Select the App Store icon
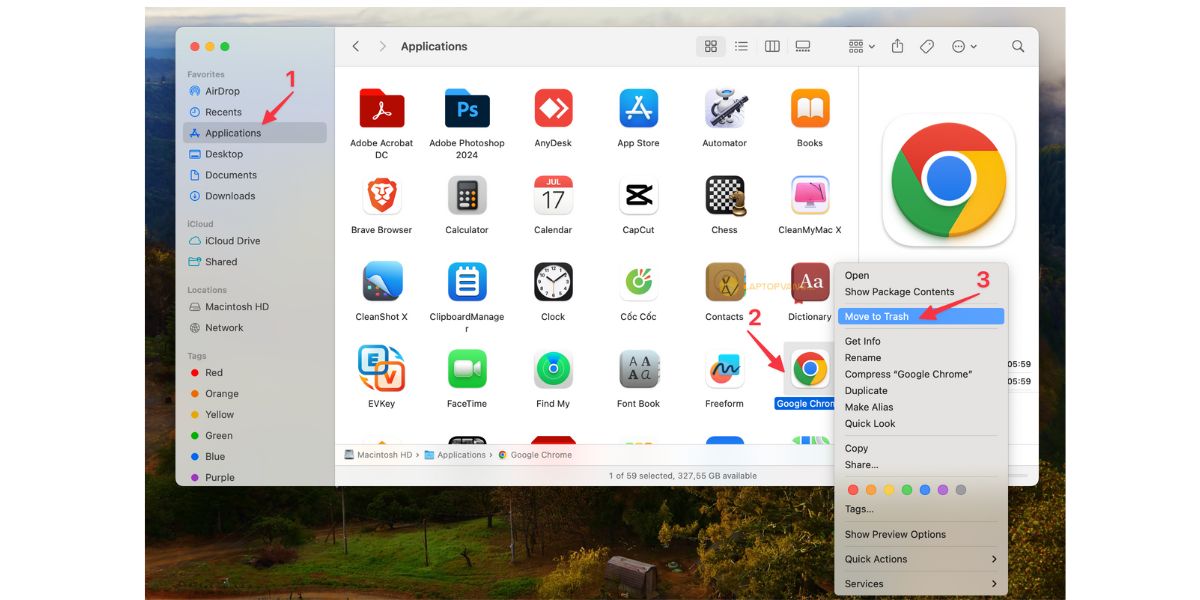1200x600 pixels. [x=638, y=108]
